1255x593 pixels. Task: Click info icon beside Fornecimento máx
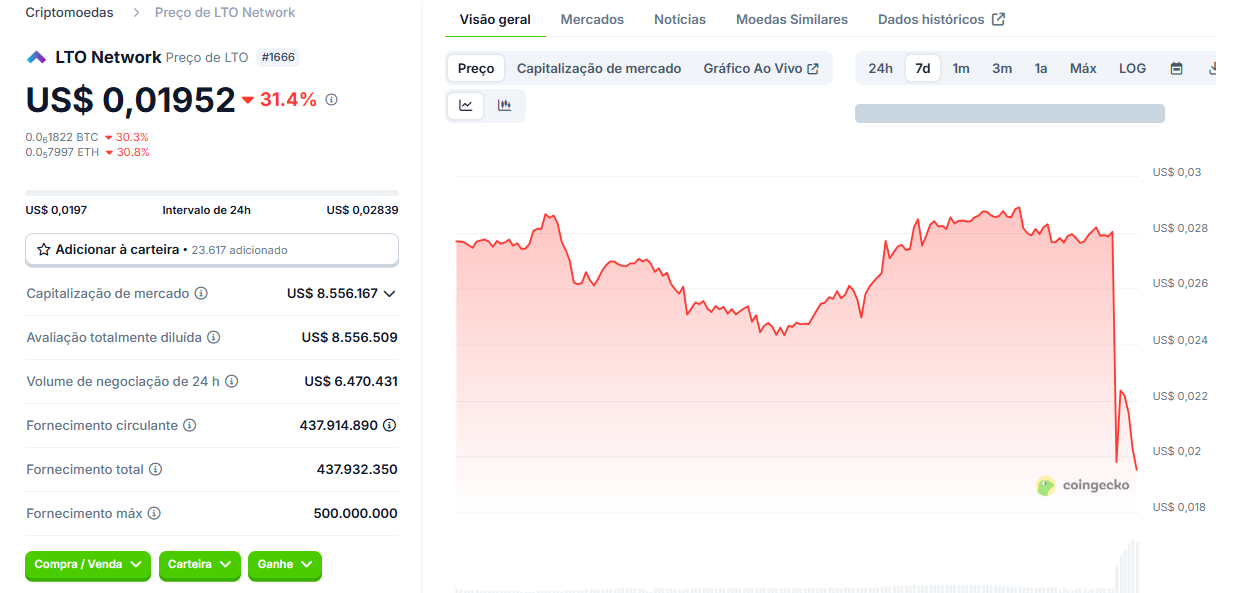click(x=154, y=513)
